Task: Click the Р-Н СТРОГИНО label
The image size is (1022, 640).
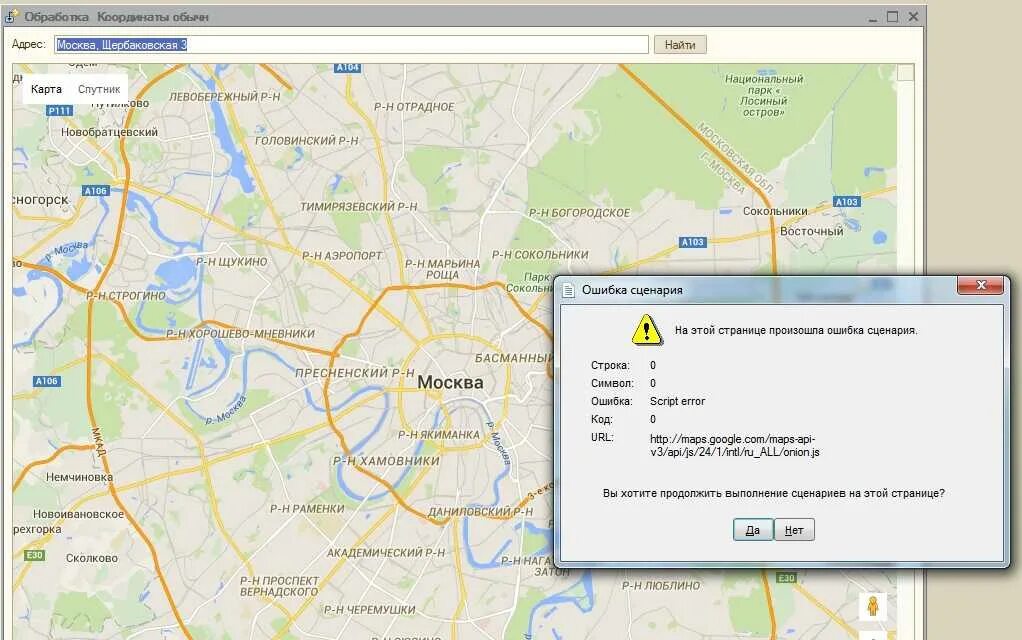Action: point(126,296)
